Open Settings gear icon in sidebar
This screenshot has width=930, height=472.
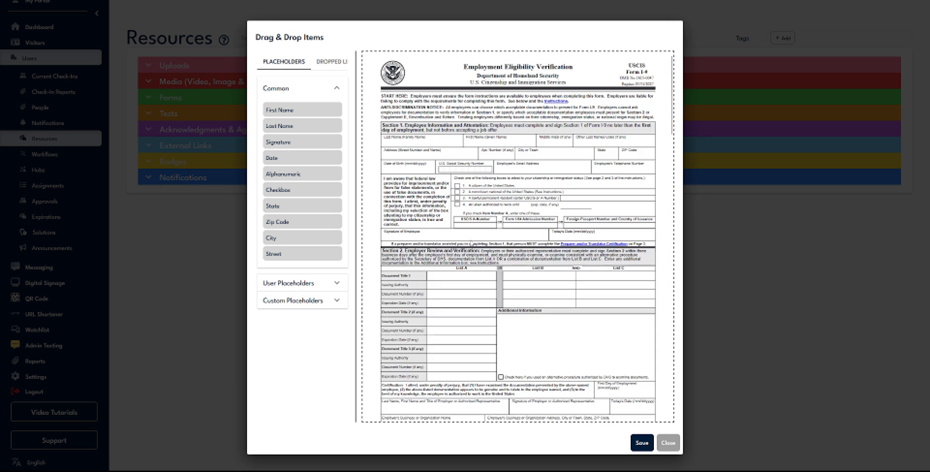(15, 376)
